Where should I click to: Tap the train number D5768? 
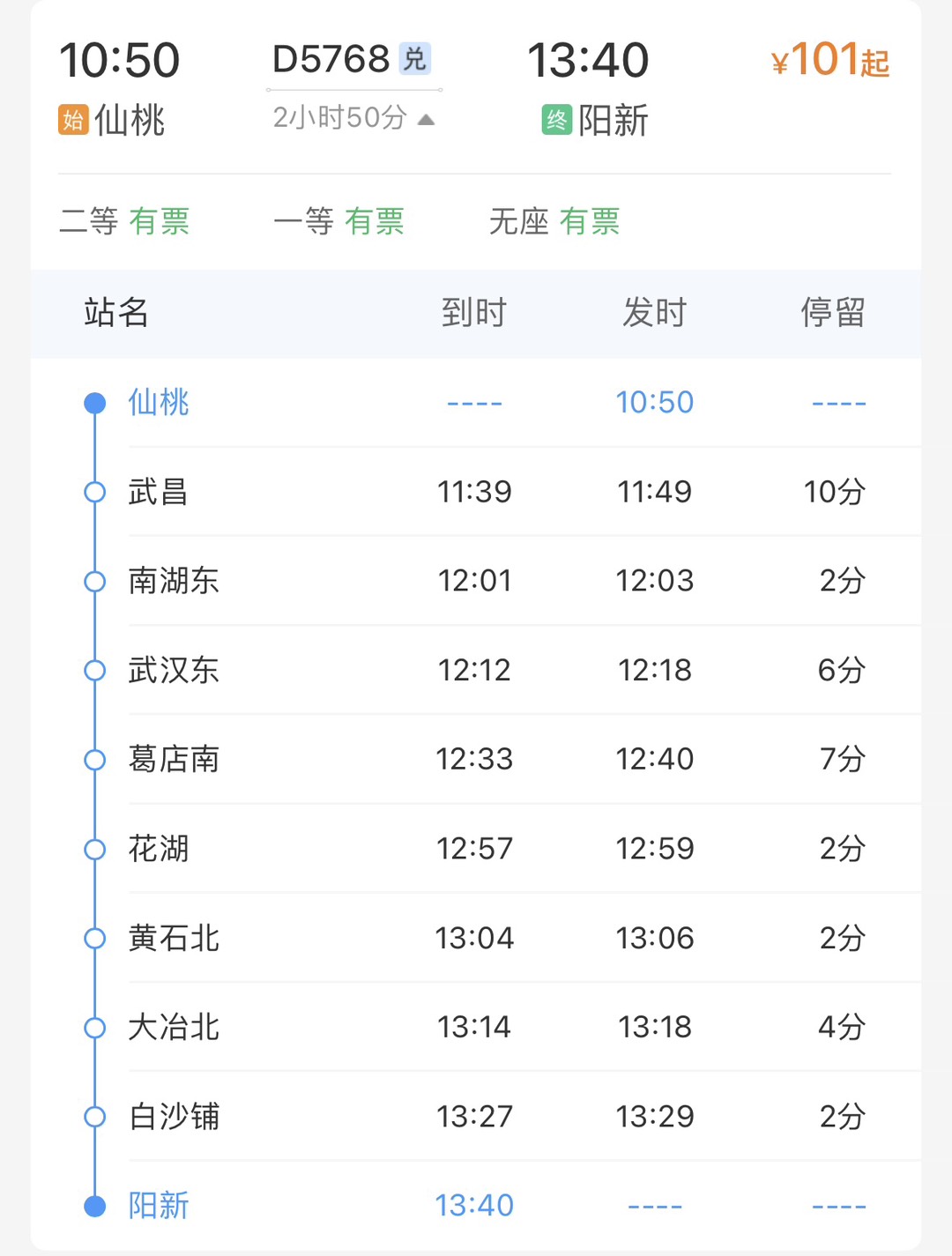331,59
